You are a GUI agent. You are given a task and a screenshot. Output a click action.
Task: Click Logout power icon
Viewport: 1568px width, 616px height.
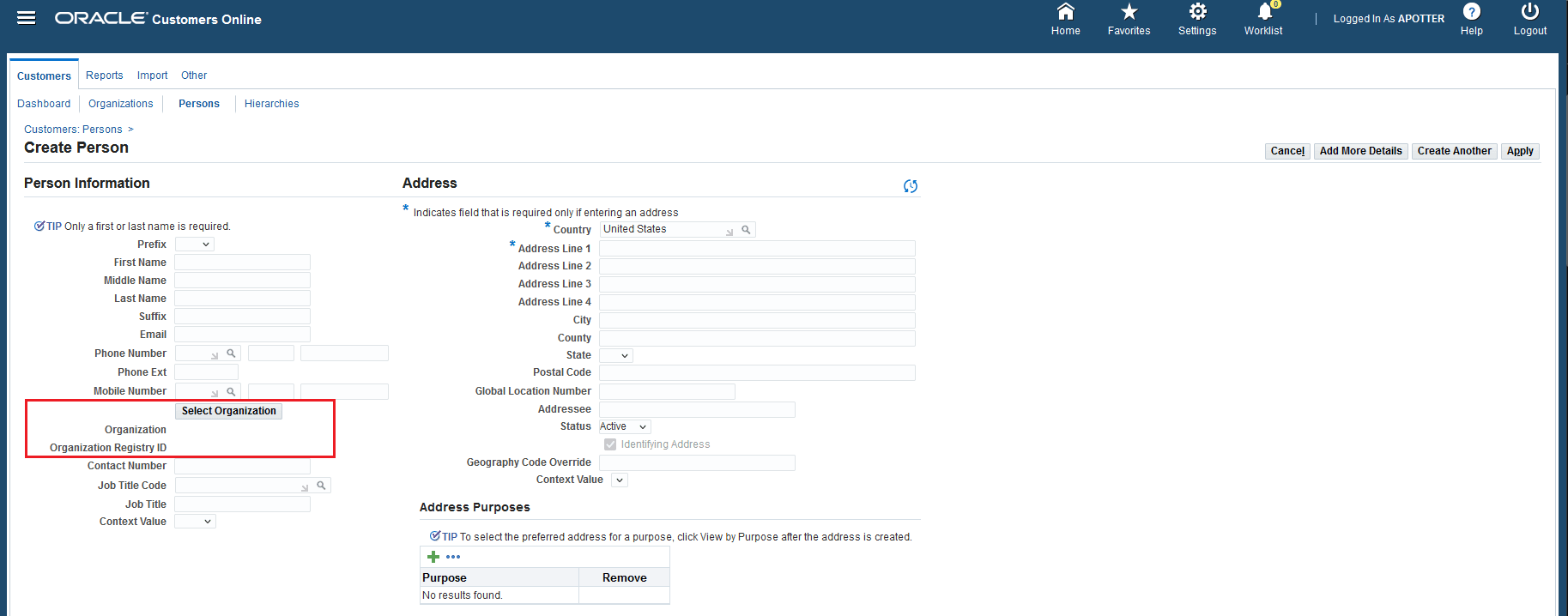(1529, 11)
